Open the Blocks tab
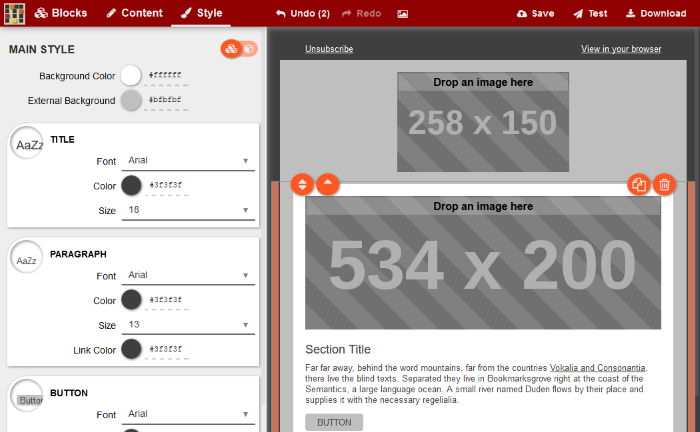Viewport: 700px width, 432px height. coord(61,13)
